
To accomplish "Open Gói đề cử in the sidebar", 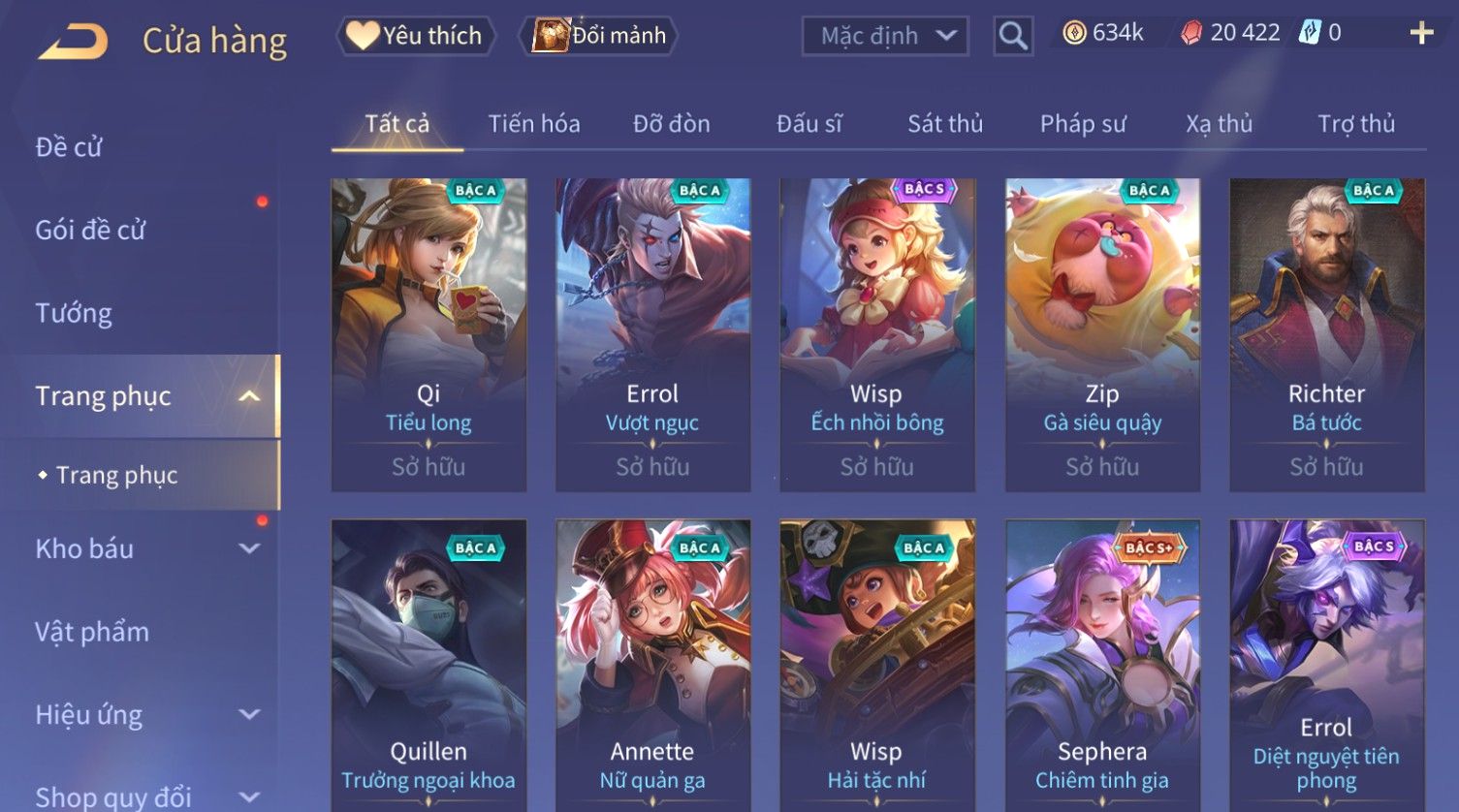I will (90, 230).
